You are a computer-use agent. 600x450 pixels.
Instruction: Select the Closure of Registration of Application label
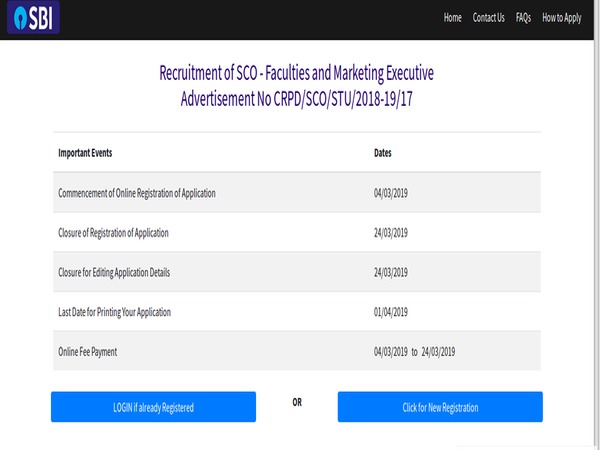coord(114,232)
